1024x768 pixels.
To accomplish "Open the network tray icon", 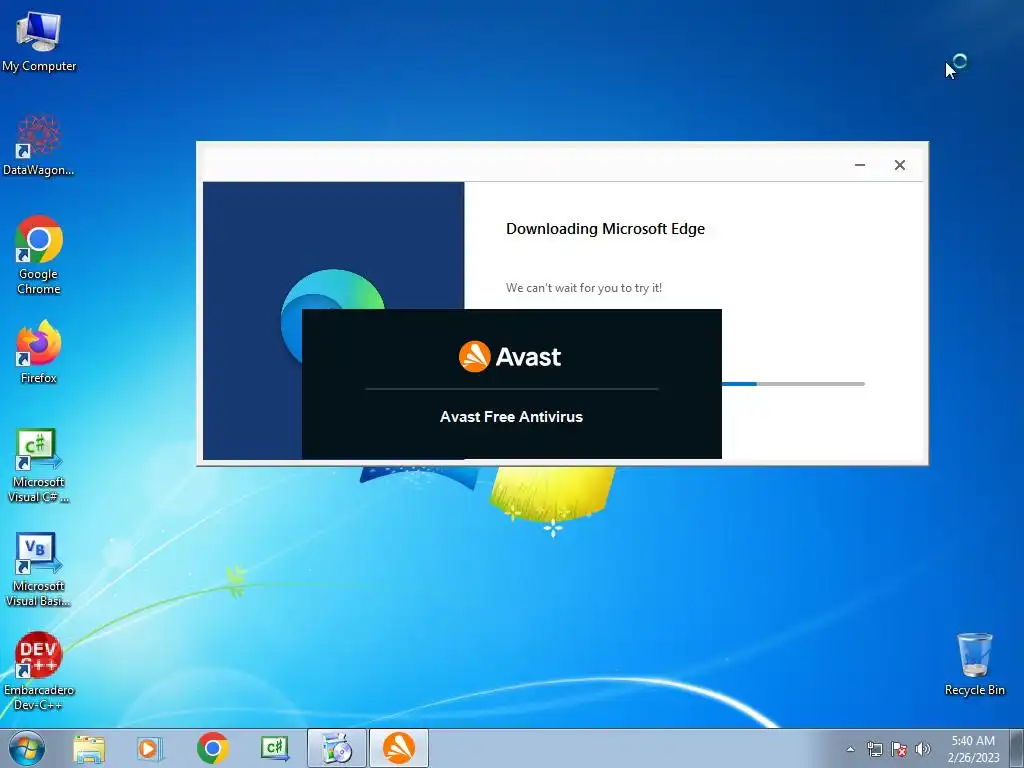I will point(874,749).
